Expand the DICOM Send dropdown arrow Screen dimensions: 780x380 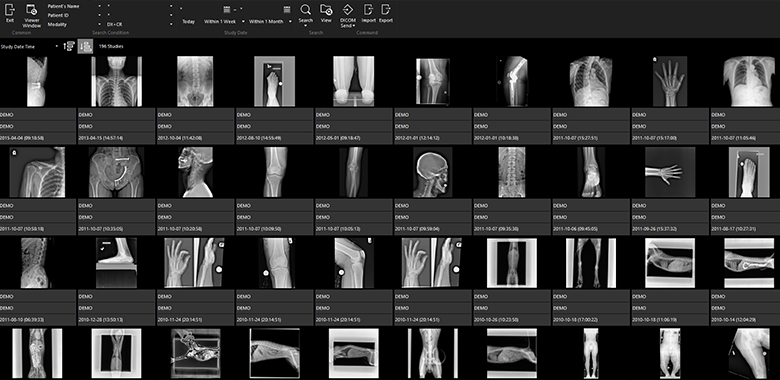coord(354,26)
